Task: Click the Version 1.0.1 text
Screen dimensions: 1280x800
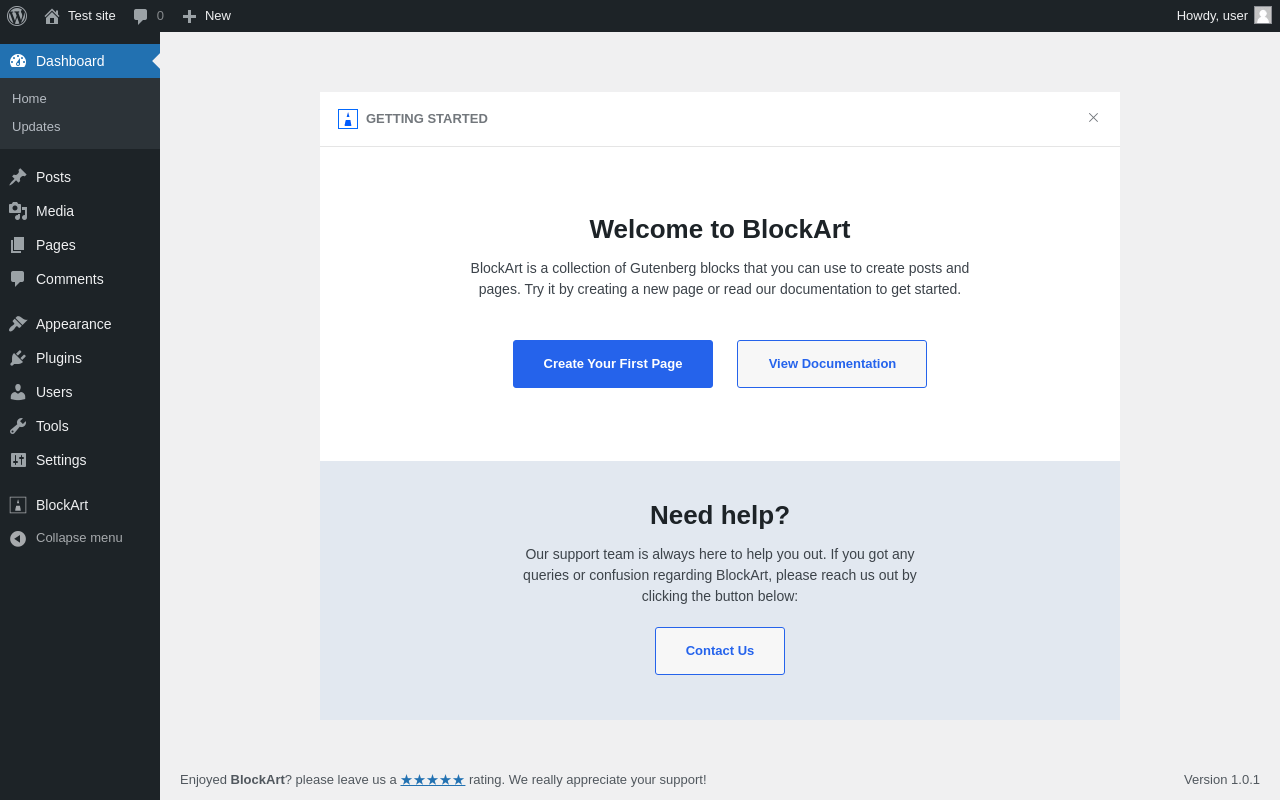Action: 1222,780
